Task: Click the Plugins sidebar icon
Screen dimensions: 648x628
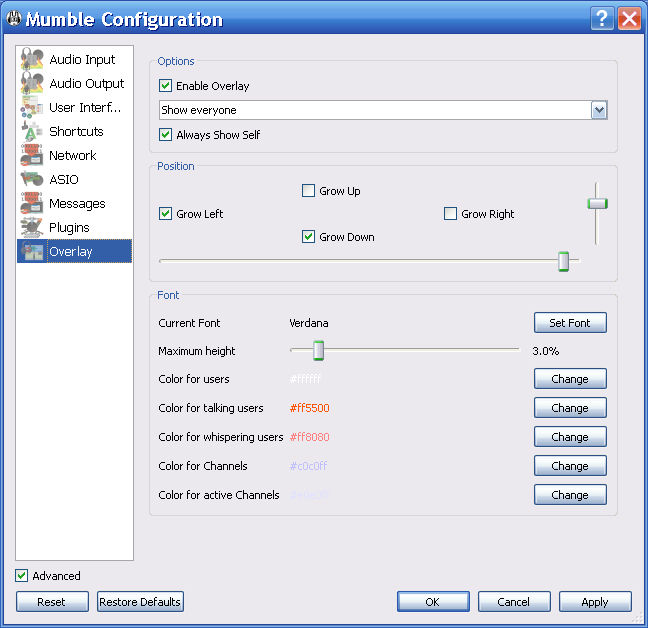Action: click(32, 227)
